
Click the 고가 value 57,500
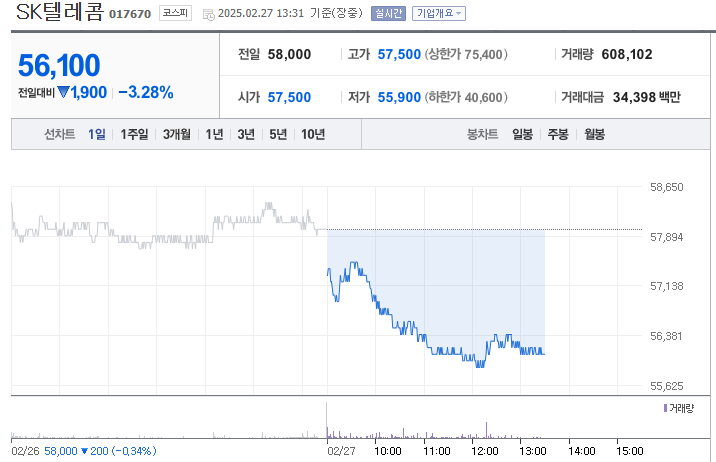(399, 54)
